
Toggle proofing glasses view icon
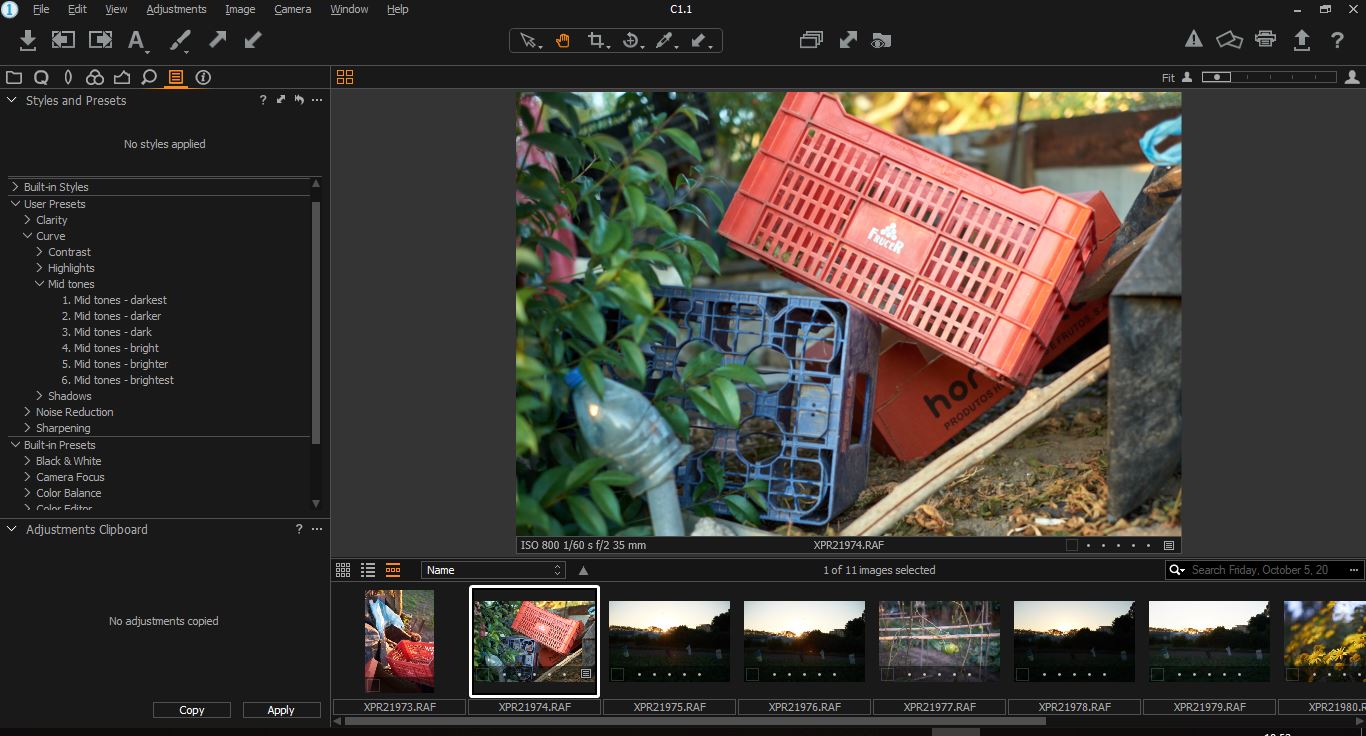(x=880, y=41)
